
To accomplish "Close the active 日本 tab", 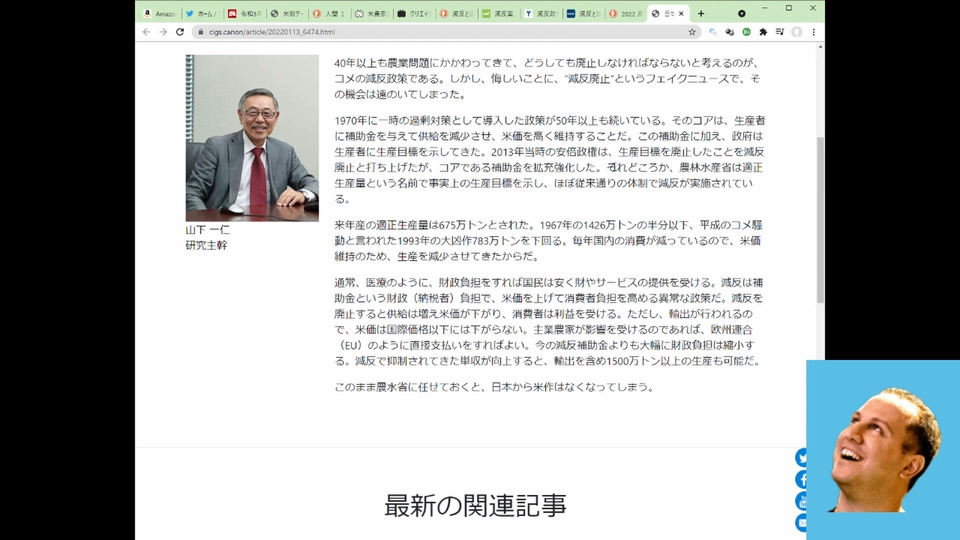I will click(681, 13).
